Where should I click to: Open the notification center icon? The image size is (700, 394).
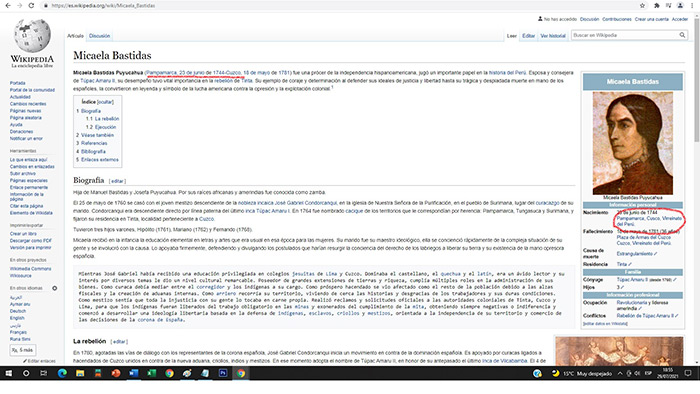[x=688, y=373]
